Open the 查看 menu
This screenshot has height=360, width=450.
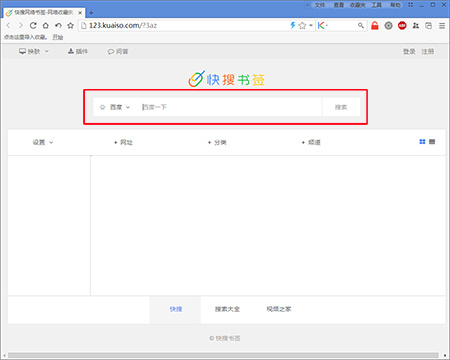339,5
